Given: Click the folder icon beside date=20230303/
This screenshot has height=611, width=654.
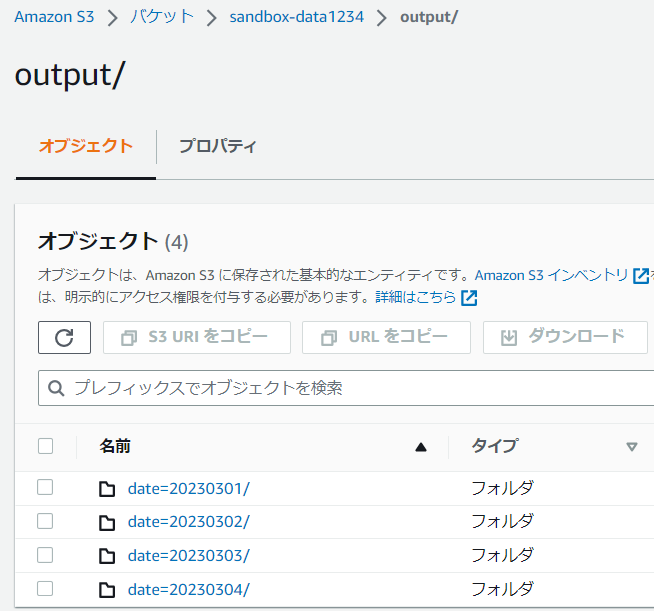Looking at the screenshot, I should point(107,556).
